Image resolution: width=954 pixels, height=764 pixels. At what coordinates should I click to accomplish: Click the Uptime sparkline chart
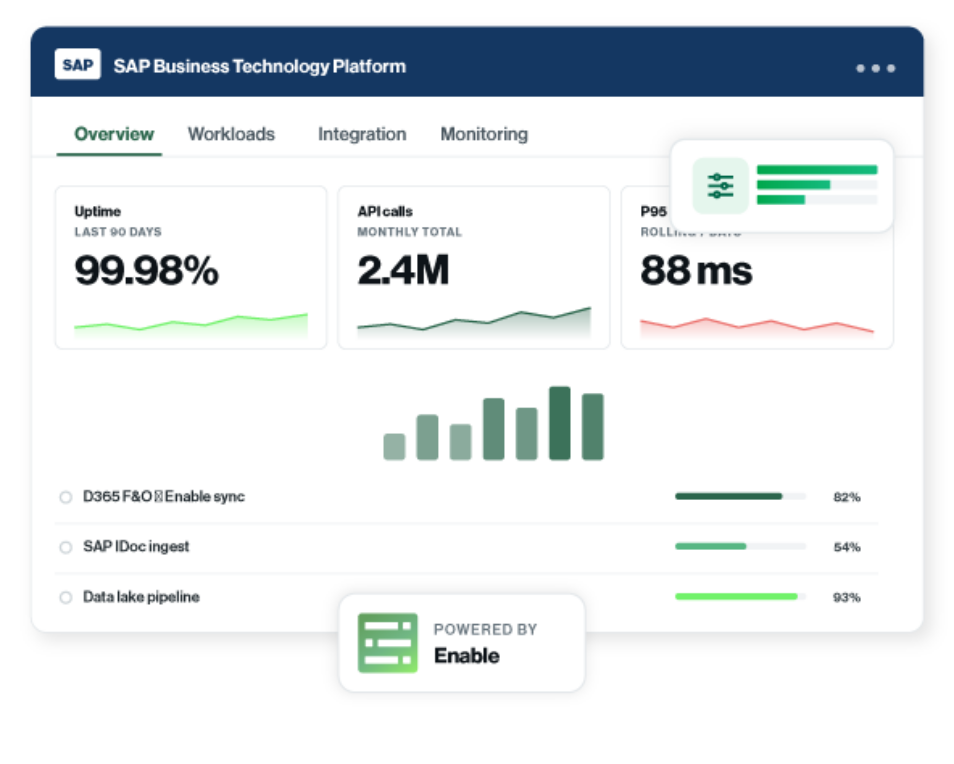click(190, 325)
